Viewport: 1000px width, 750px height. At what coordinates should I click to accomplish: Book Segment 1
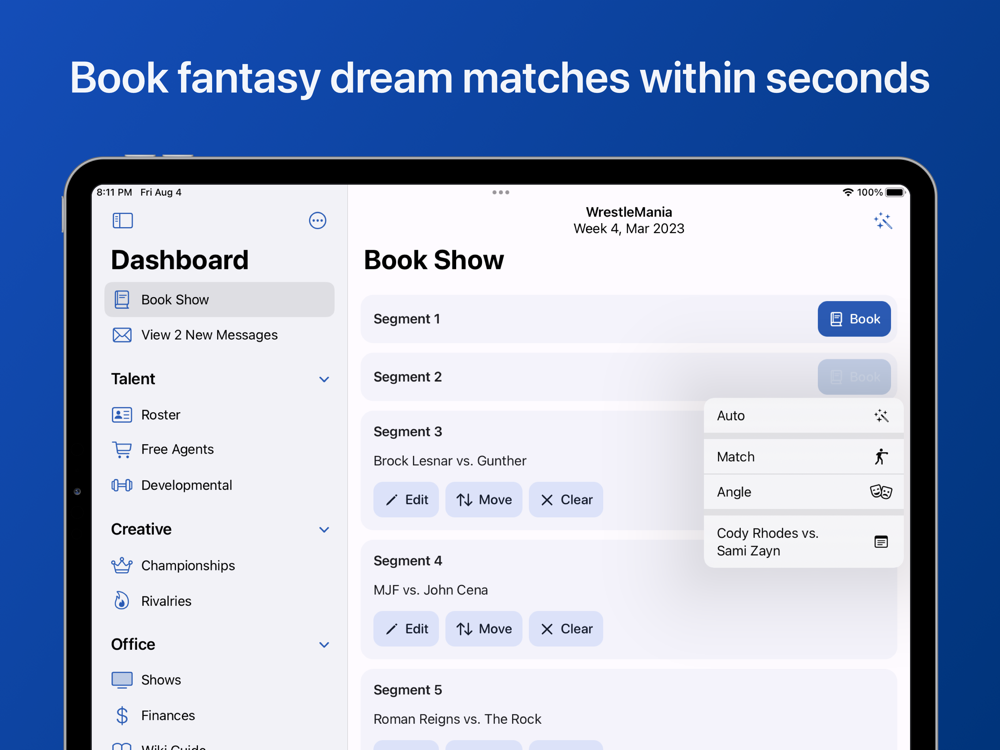pos(854,319)
